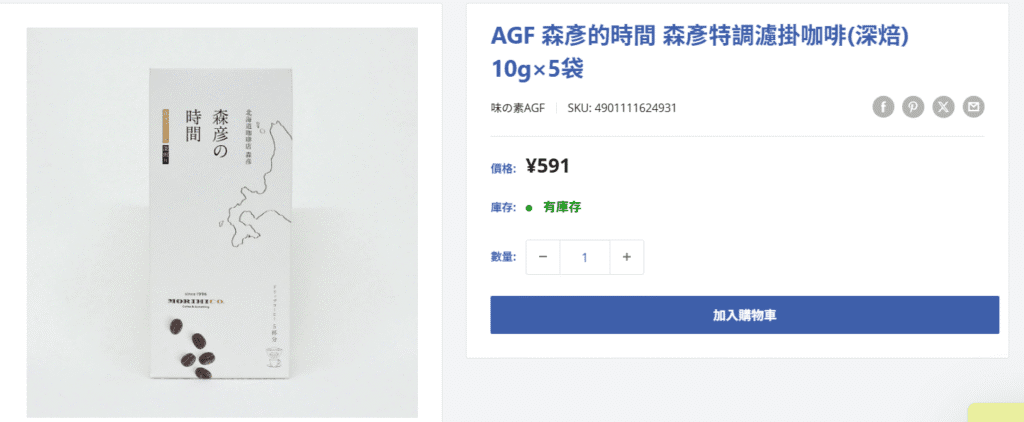Focus the quantity number field
The image size is (1024, 422).
[584, 257]
